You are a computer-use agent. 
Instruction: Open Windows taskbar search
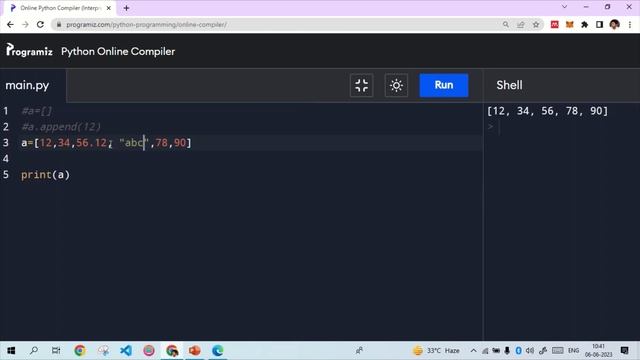click(34, 350)
